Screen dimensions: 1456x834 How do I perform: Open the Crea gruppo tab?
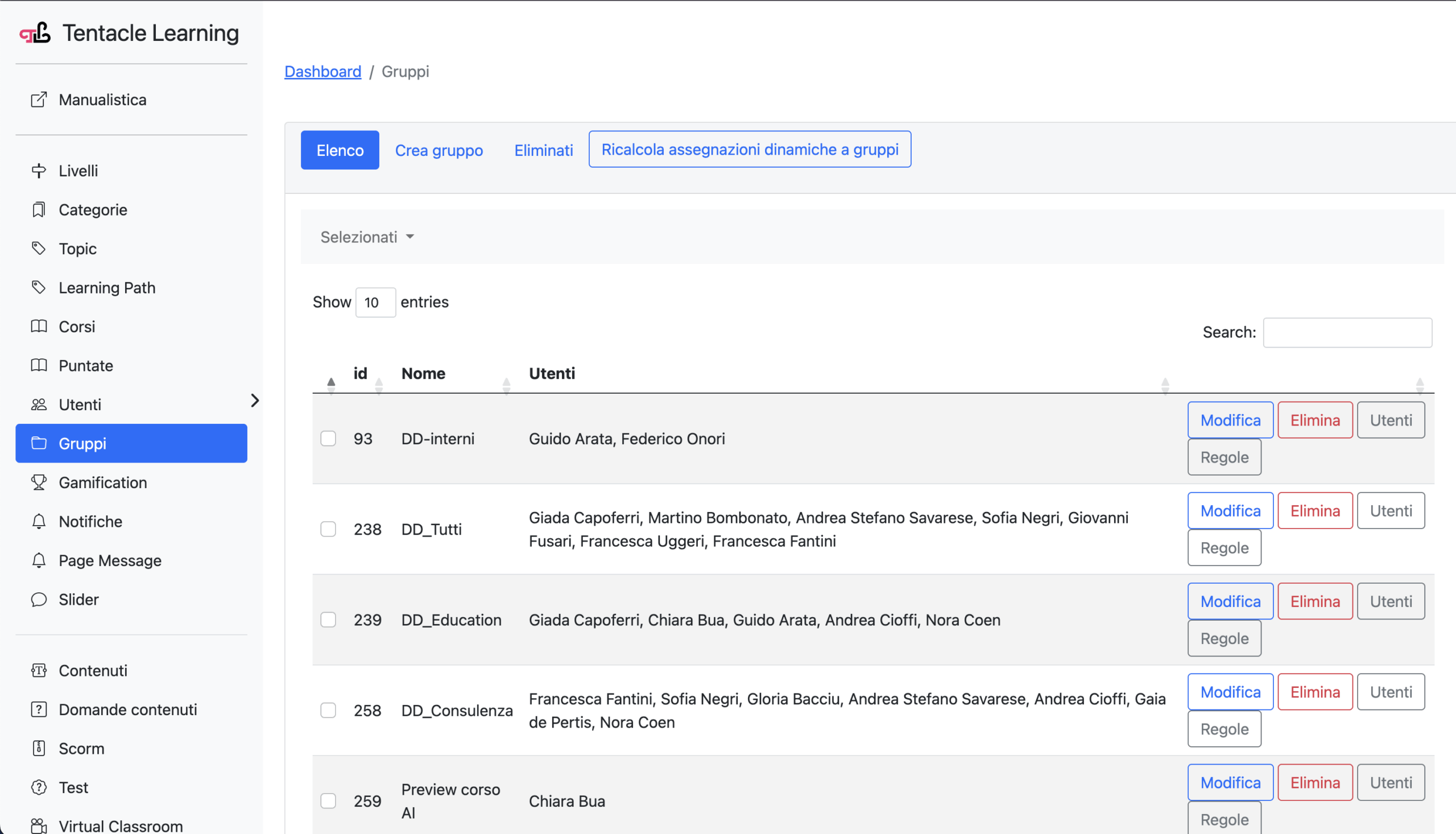(439, 150)
